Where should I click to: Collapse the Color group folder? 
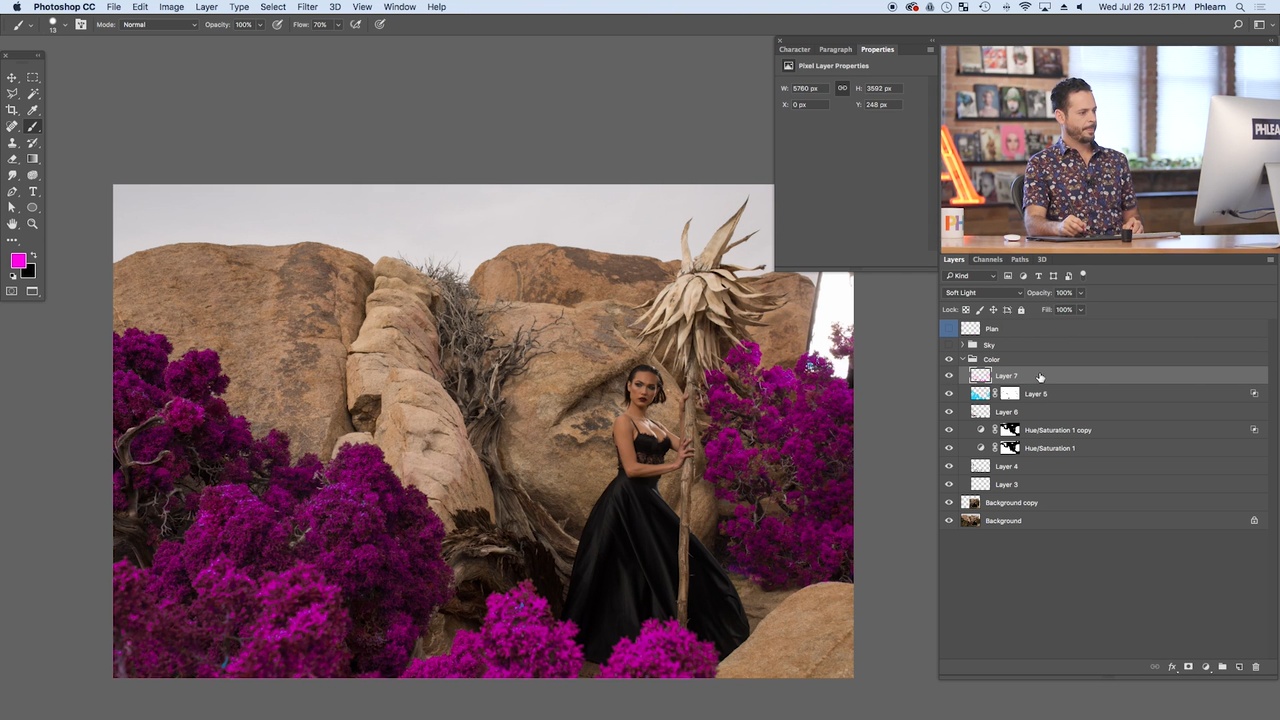click(x=962, y=359)
